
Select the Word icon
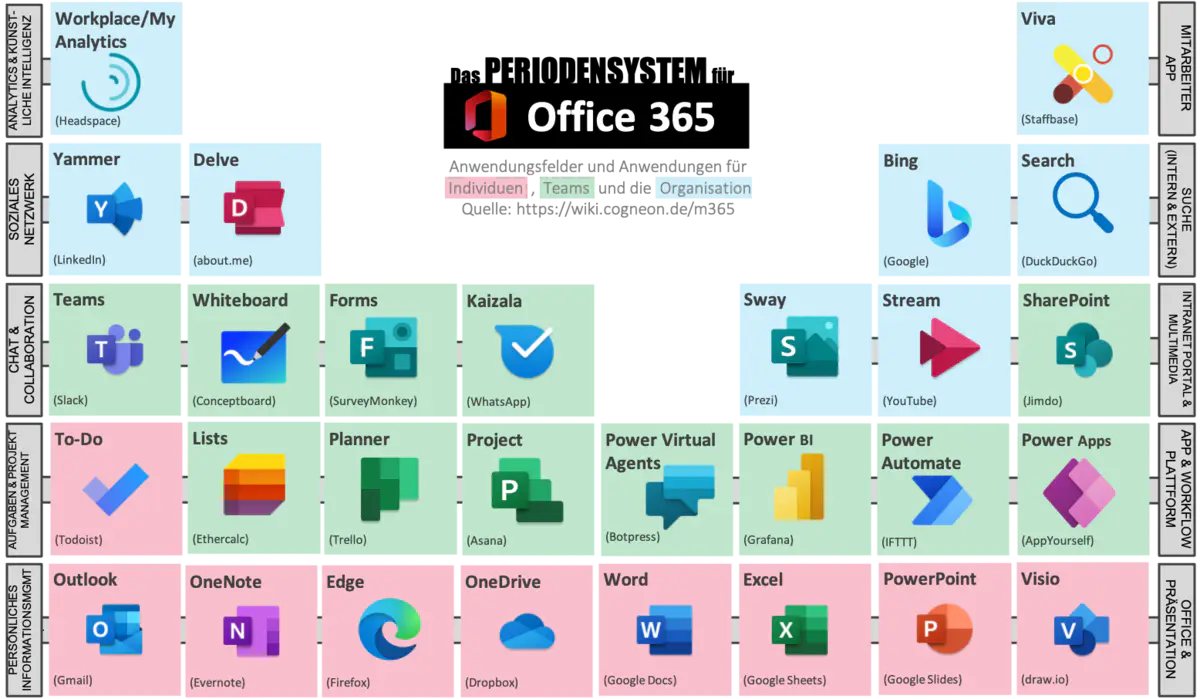click(x=664, y=629)
